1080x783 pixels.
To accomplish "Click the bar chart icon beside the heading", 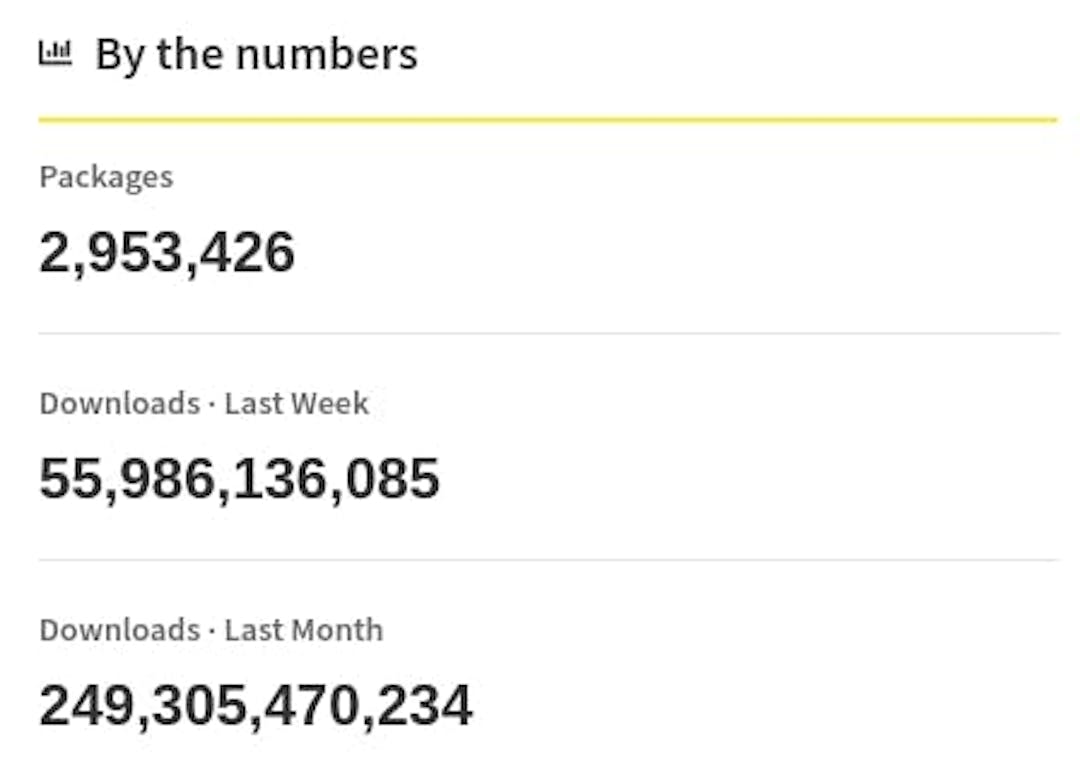I will tap(55, 52).
